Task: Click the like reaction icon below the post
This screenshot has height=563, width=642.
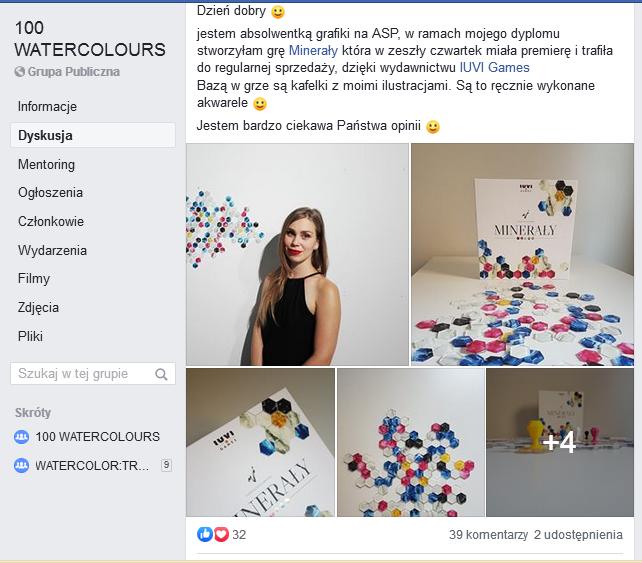Action: click(x=205, y=534)
